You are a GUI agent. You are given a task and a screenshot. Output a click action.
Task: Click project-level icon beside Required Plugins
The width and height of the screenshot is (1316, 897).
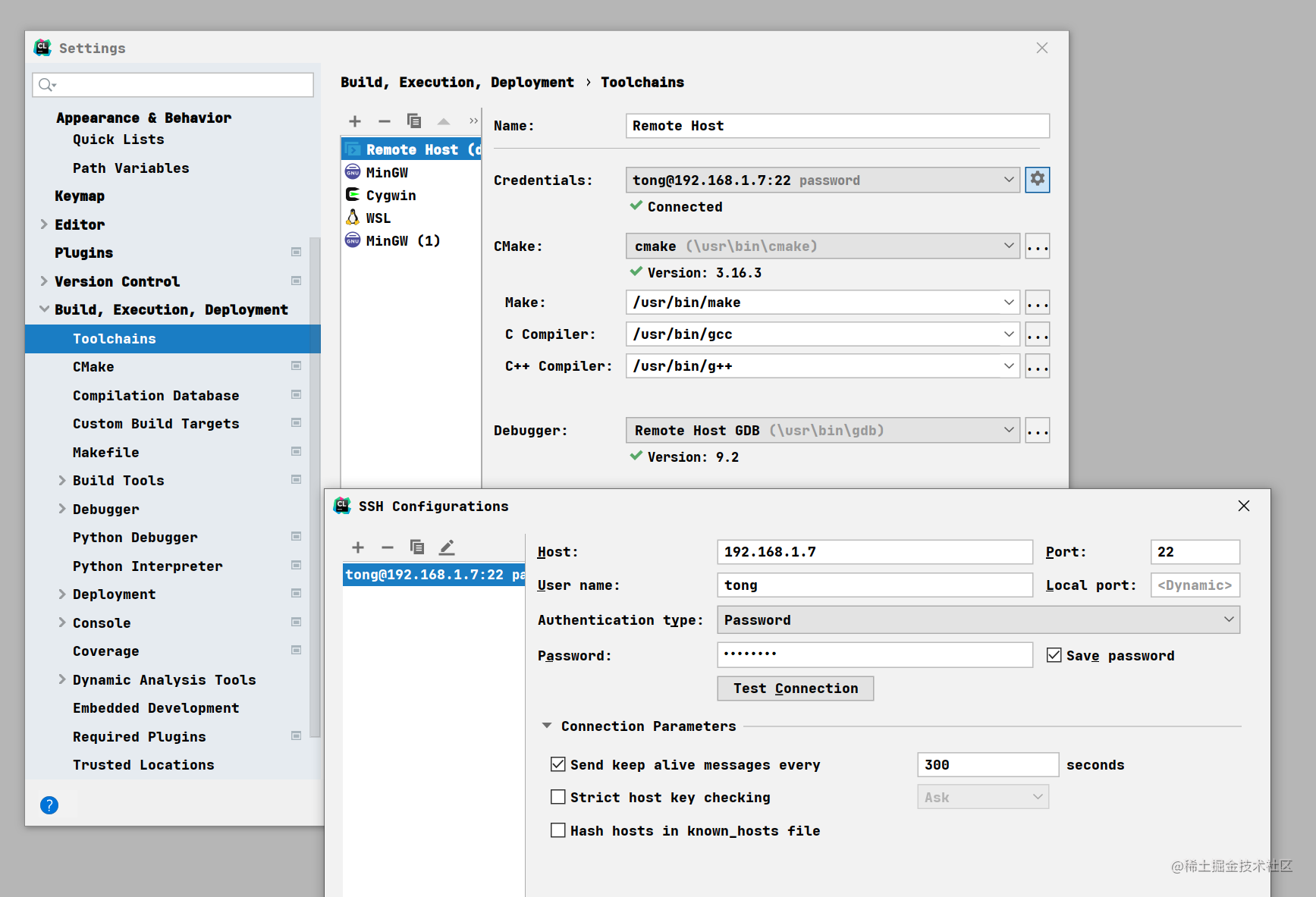coord(296,736)
